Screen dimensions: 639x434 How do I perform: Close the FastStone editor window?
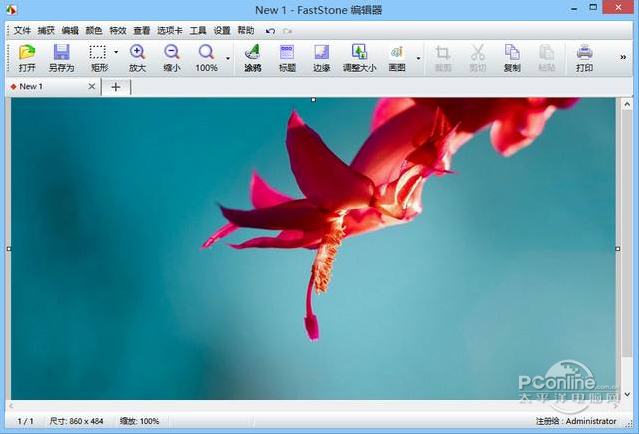point(618,7)
